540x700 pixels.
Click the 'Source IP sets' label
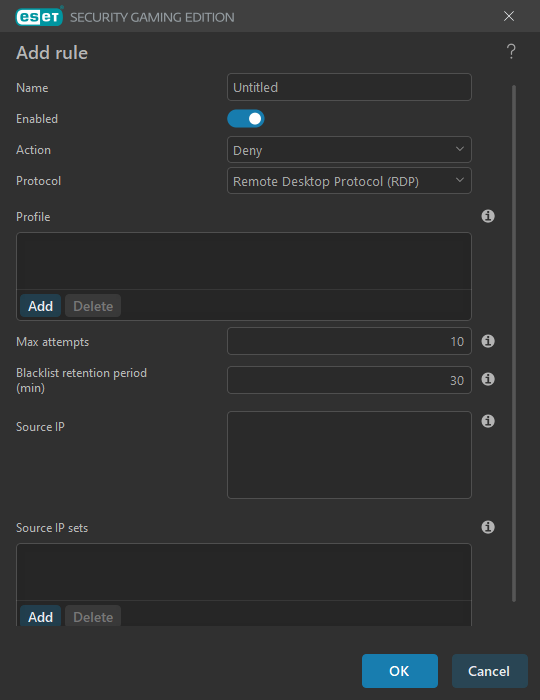[x=52, y=528]
